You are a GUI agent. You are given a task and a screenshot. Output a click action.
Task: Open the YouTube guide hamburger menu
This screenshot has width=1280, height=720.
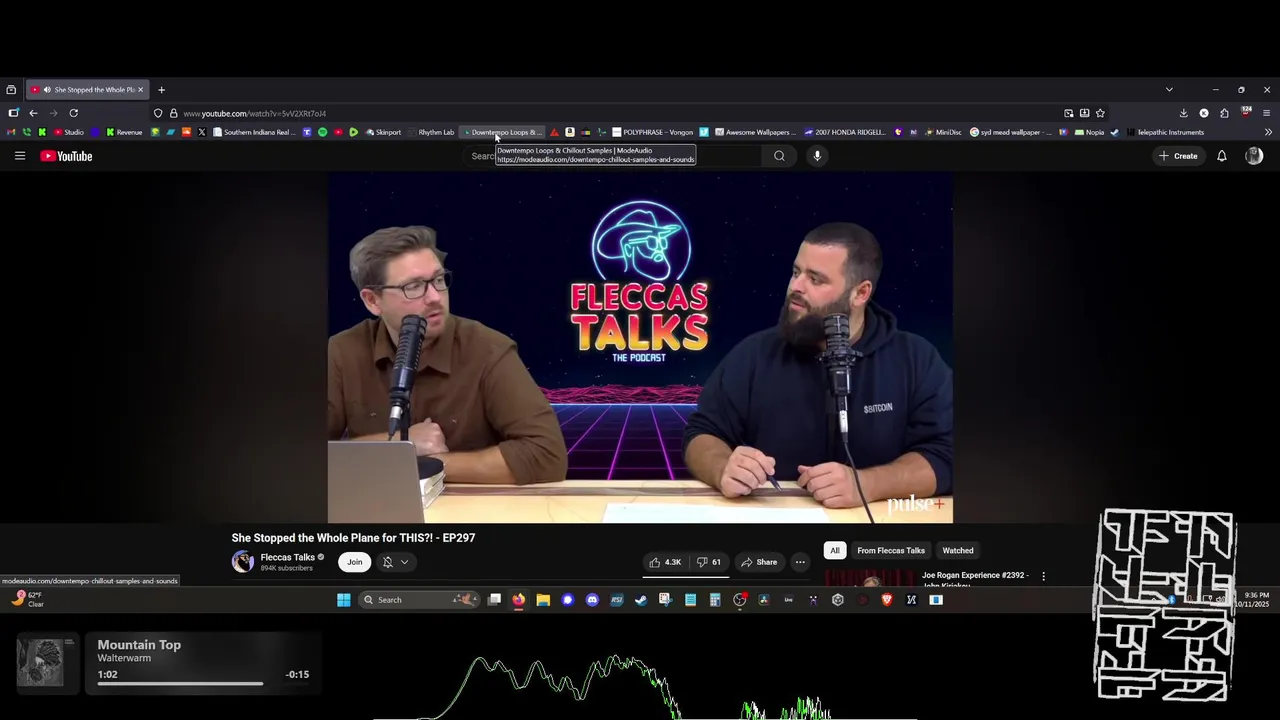click(19, 156)
